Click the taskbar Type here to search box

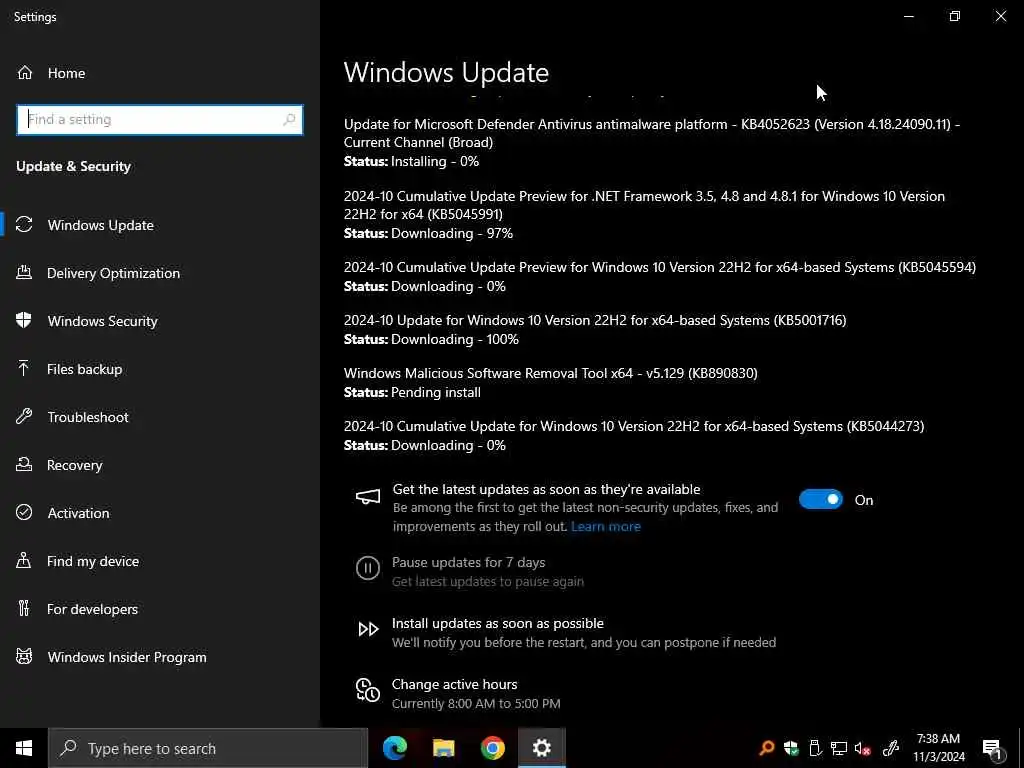pyautogui.click(x=208, y=748)
